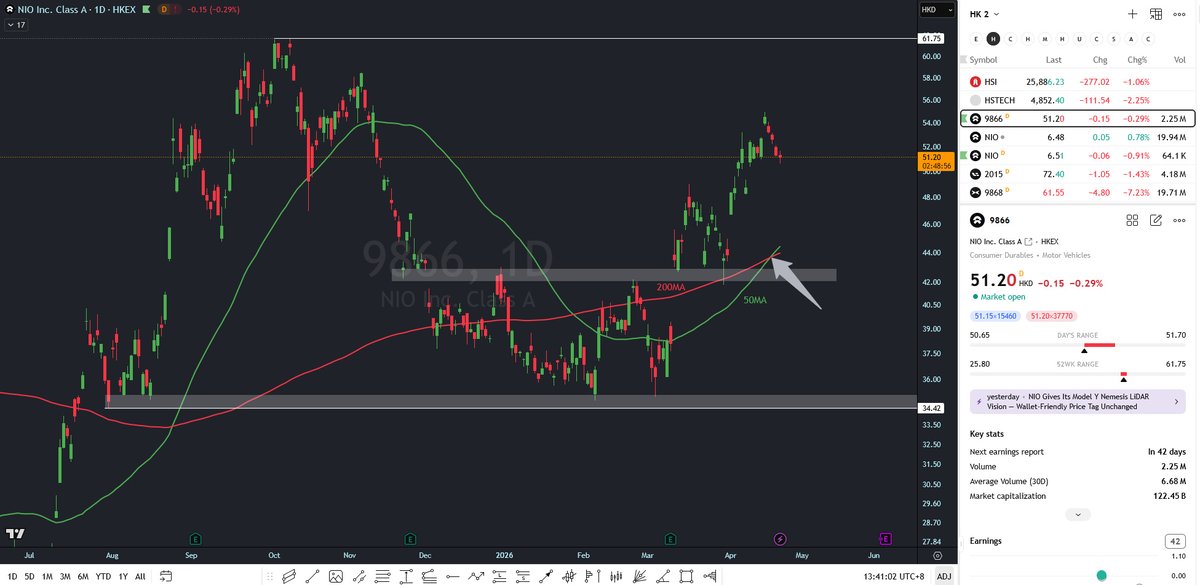
Task: Expand more Key stats with the chevron
Action: click(x=1077, y=514)
